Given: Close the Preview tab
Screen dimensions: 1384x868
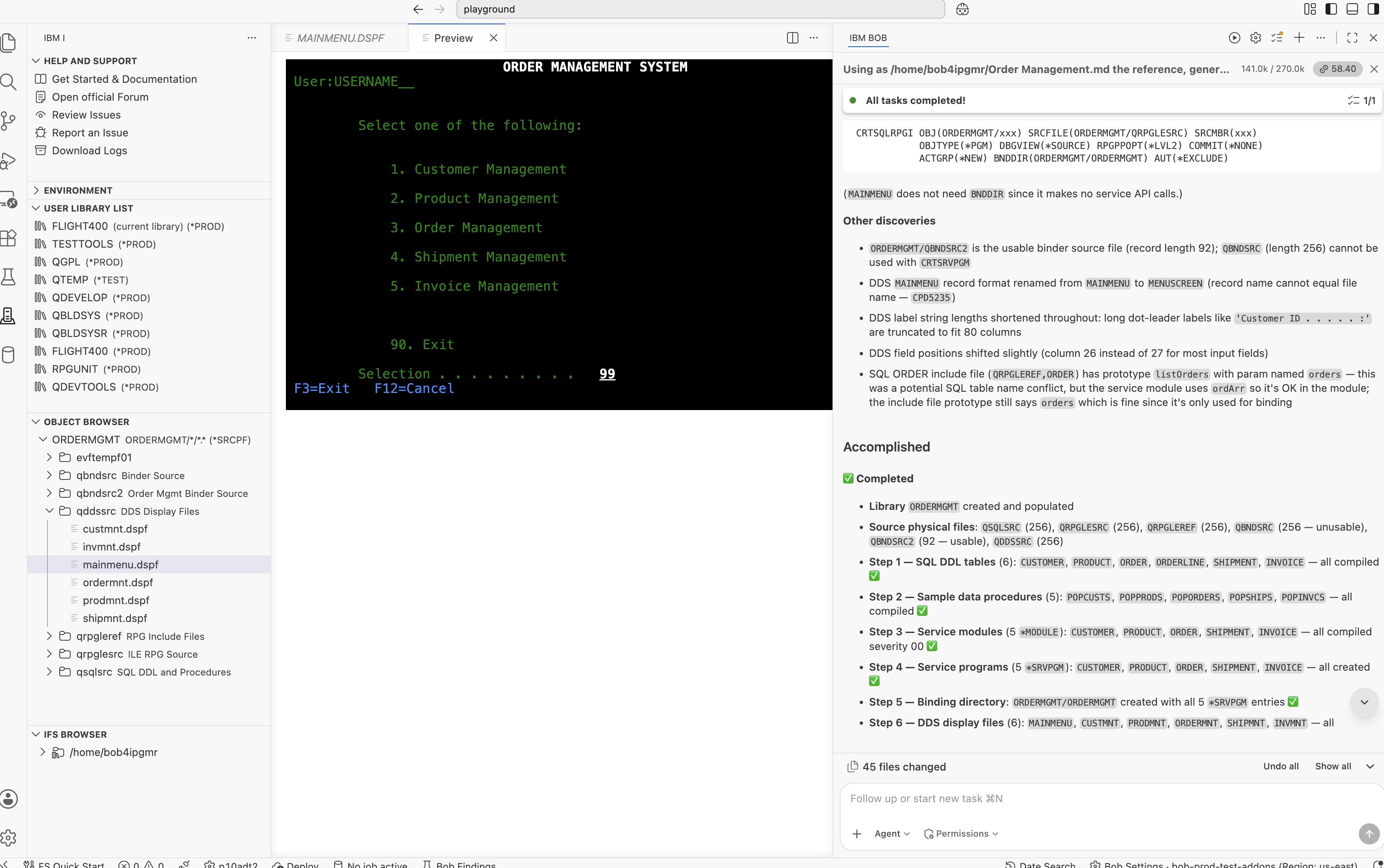Looking at the screenshot, I should tap(493, 38).
